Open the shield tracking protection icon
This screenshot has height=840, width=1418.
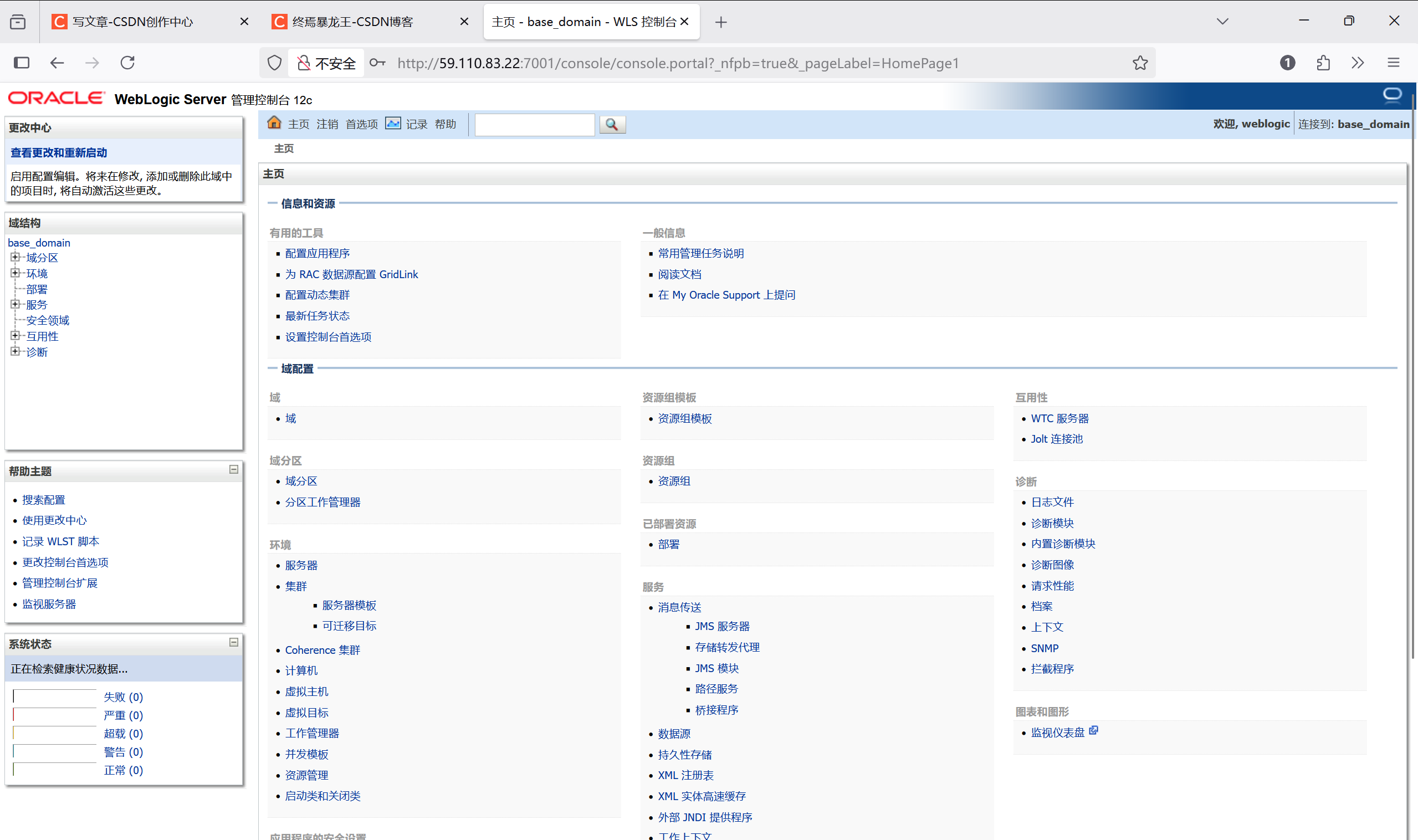(x=274, y=63)
